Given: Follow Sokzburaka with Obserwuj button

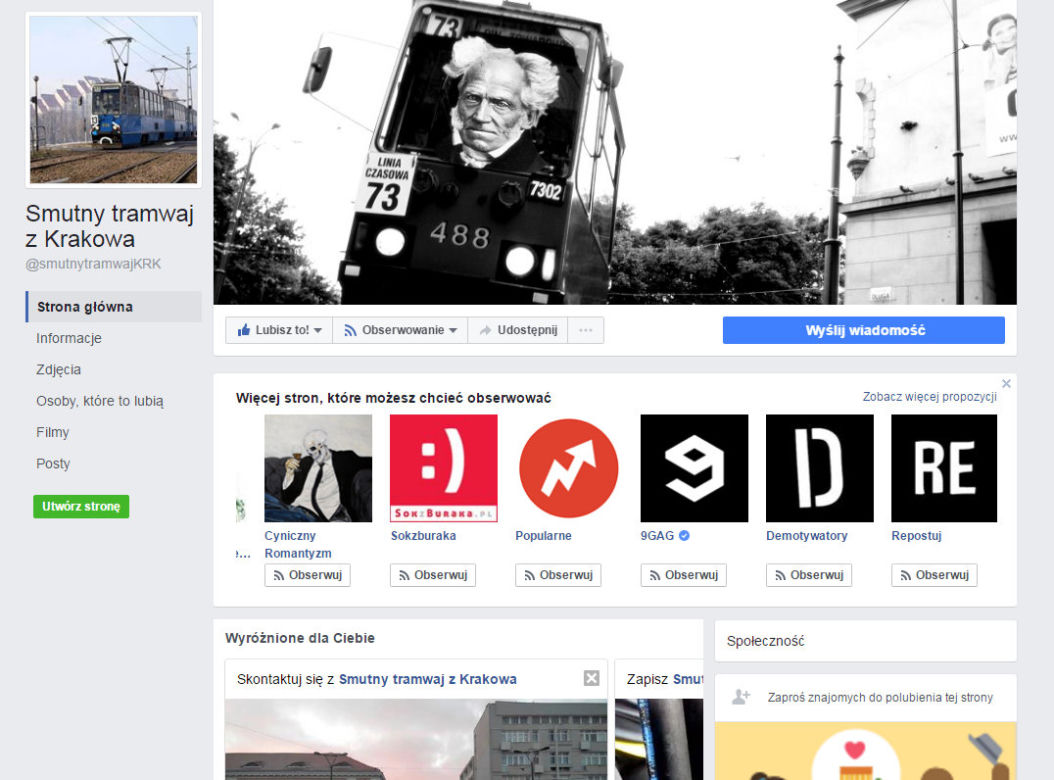Looking at the screenshot, I should [432, 575].
